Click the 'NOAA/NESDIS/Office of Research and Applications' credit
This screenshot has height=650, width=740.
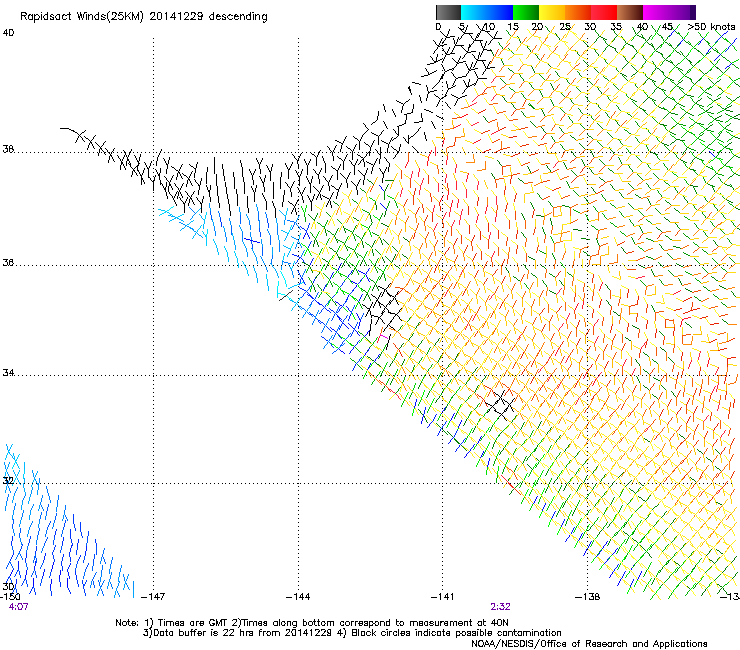pyautogui.click(x=589, y=643)
